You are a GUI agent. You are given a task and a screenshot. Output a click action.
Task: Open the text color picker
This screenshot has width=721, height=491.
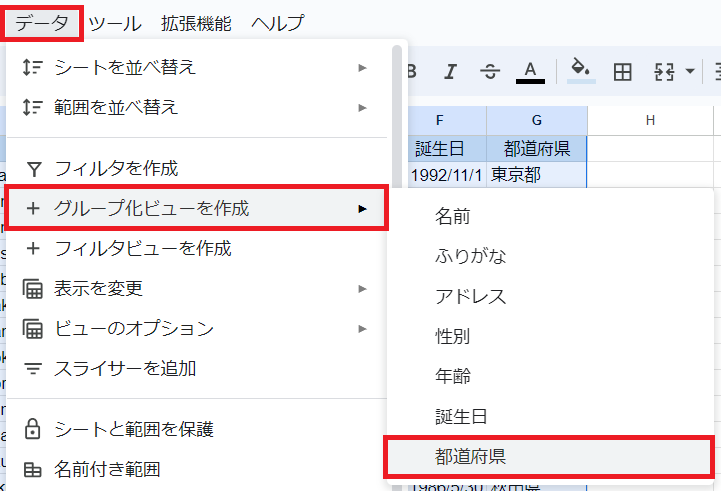(529, 71)
